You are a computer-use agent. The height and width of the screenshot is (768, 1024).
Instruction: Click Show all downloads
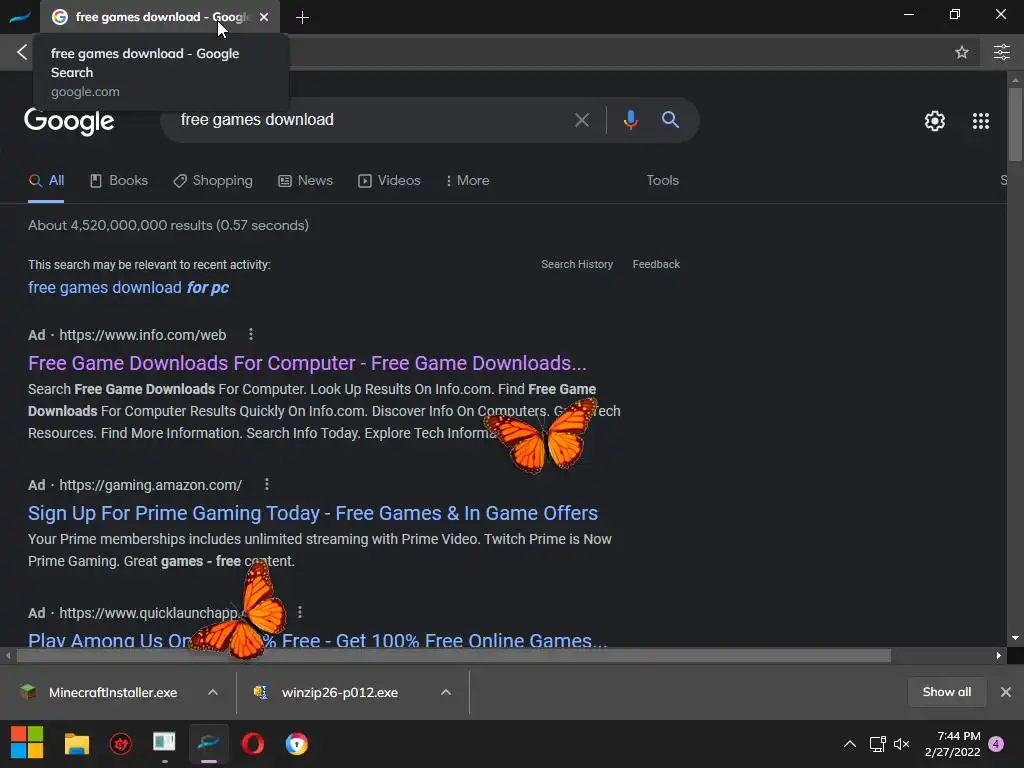(946, 692)
